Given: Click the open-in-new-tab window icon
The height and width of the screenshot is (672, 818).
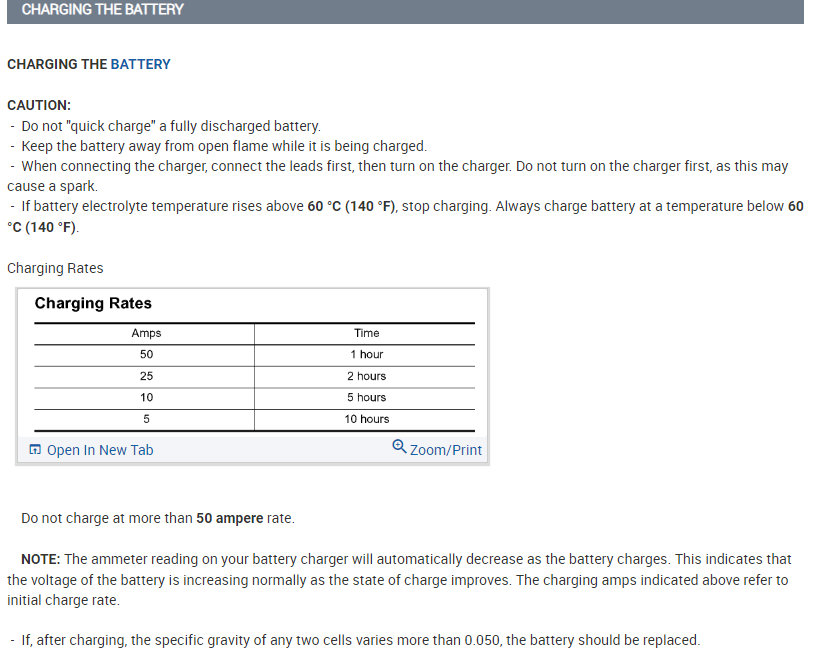Looking at the screenshot, I should (35, 449).
